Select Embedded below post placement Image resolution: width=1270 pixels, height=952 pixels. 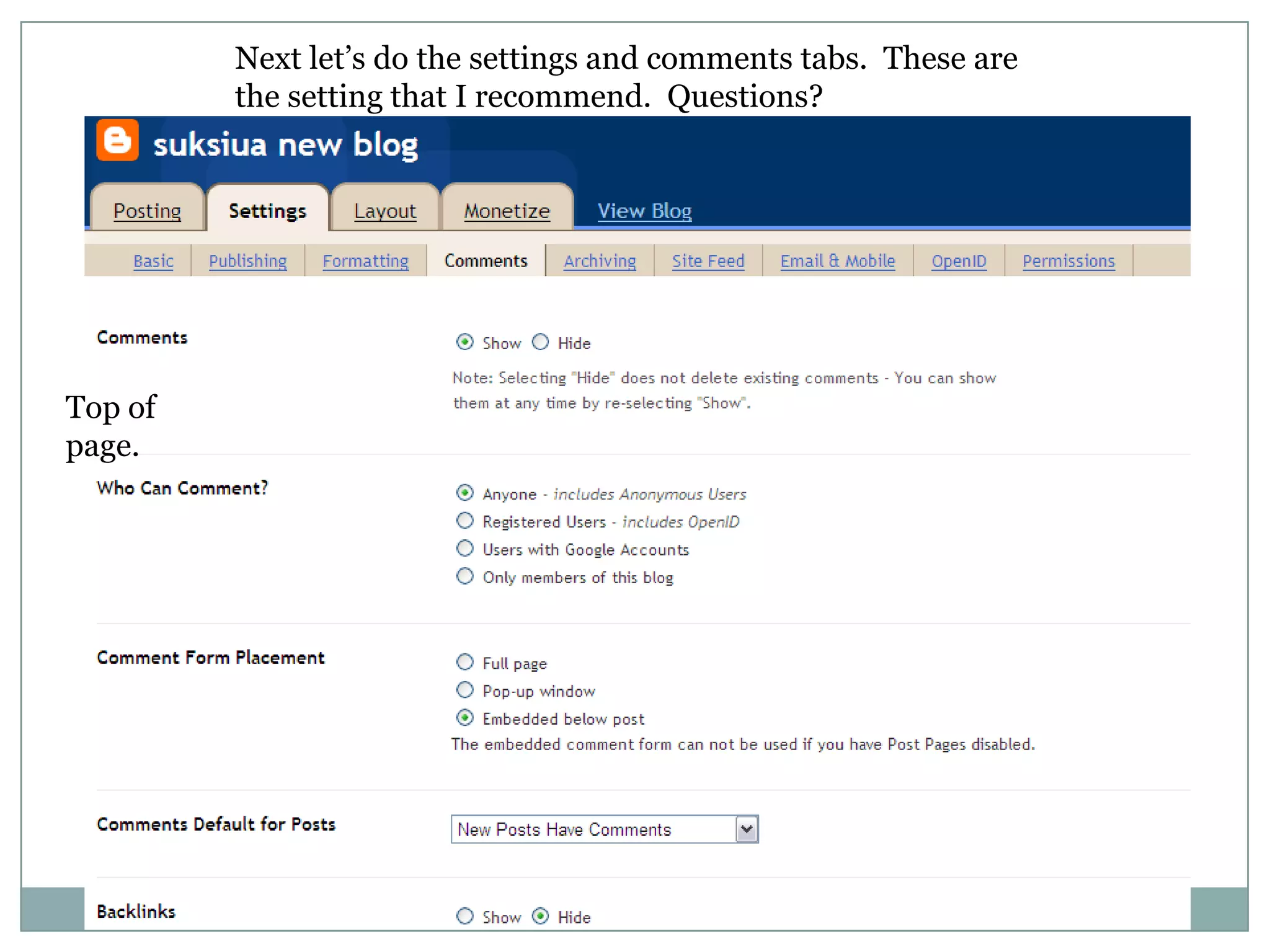click(465, 718)
